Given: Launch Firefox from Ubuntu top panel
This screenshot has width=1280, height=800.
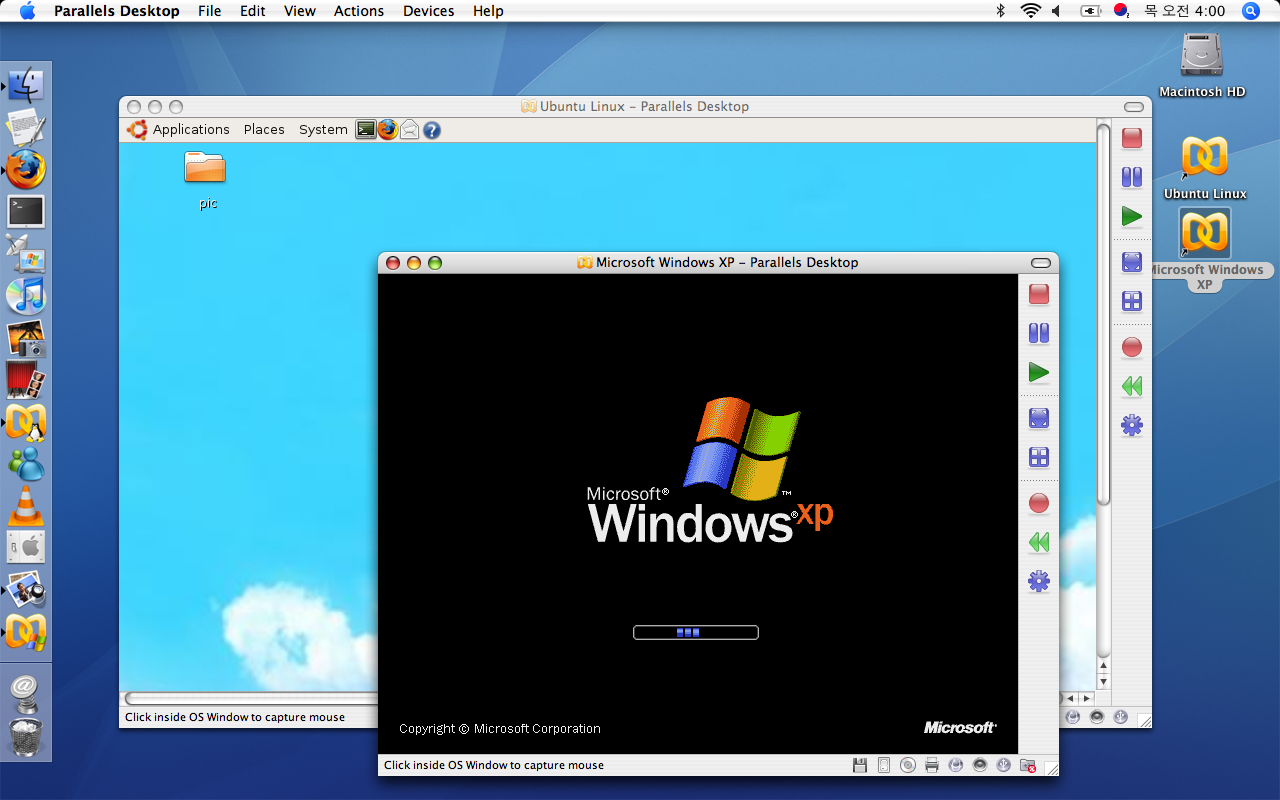Looking at the screenshot, I should (387, 129).
